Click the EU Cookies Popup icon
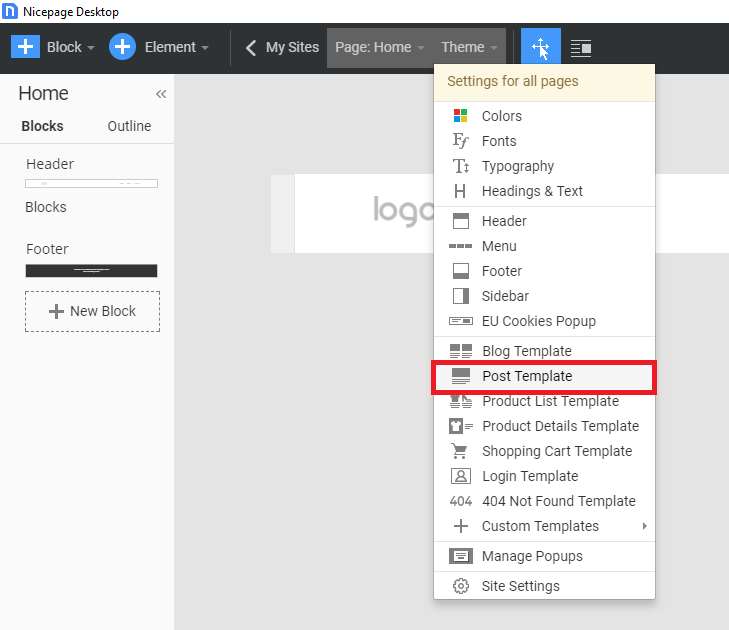729x630 pixels. click(460, 321)
